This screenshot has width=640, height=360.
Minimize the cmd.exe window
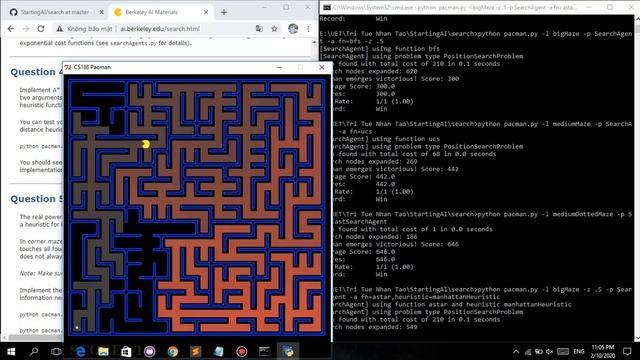[x=589, y=7]
